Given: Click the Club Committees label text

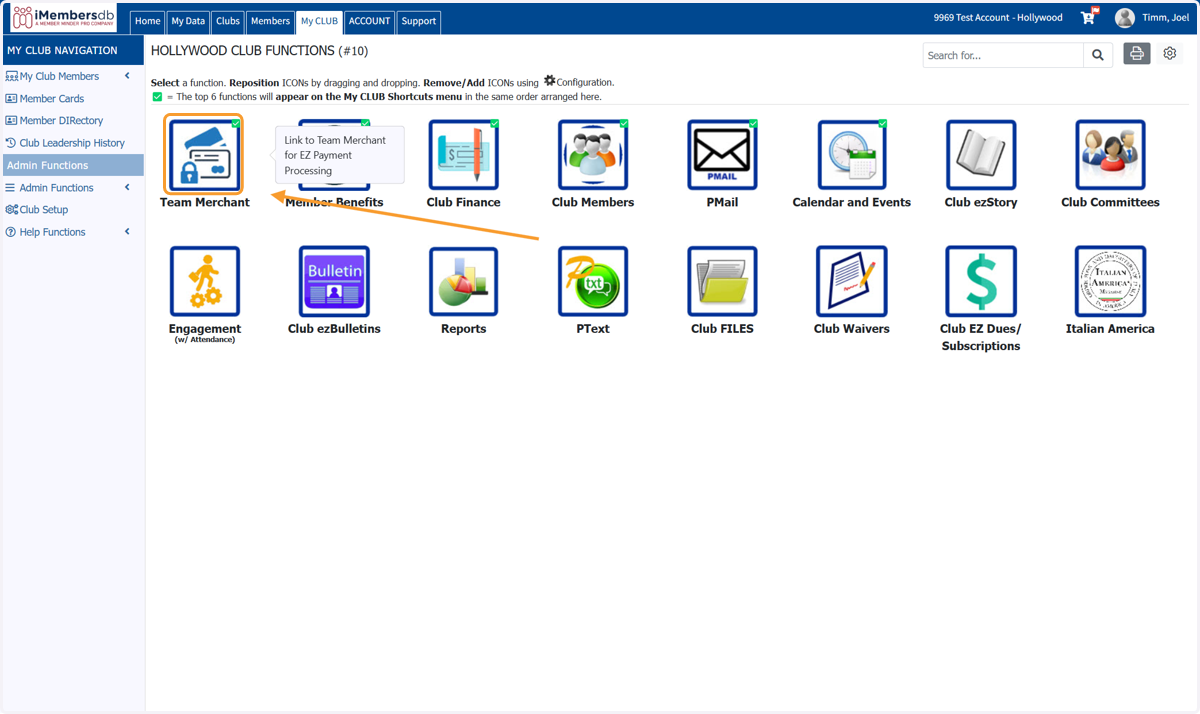Looking at the screenshot, I should point(1110,202).
